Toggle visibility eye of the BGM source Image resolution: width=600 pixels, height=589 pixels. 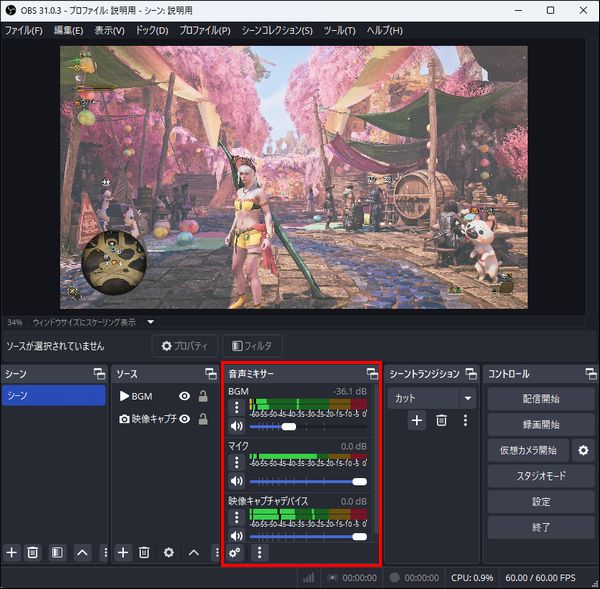(184, 396)
